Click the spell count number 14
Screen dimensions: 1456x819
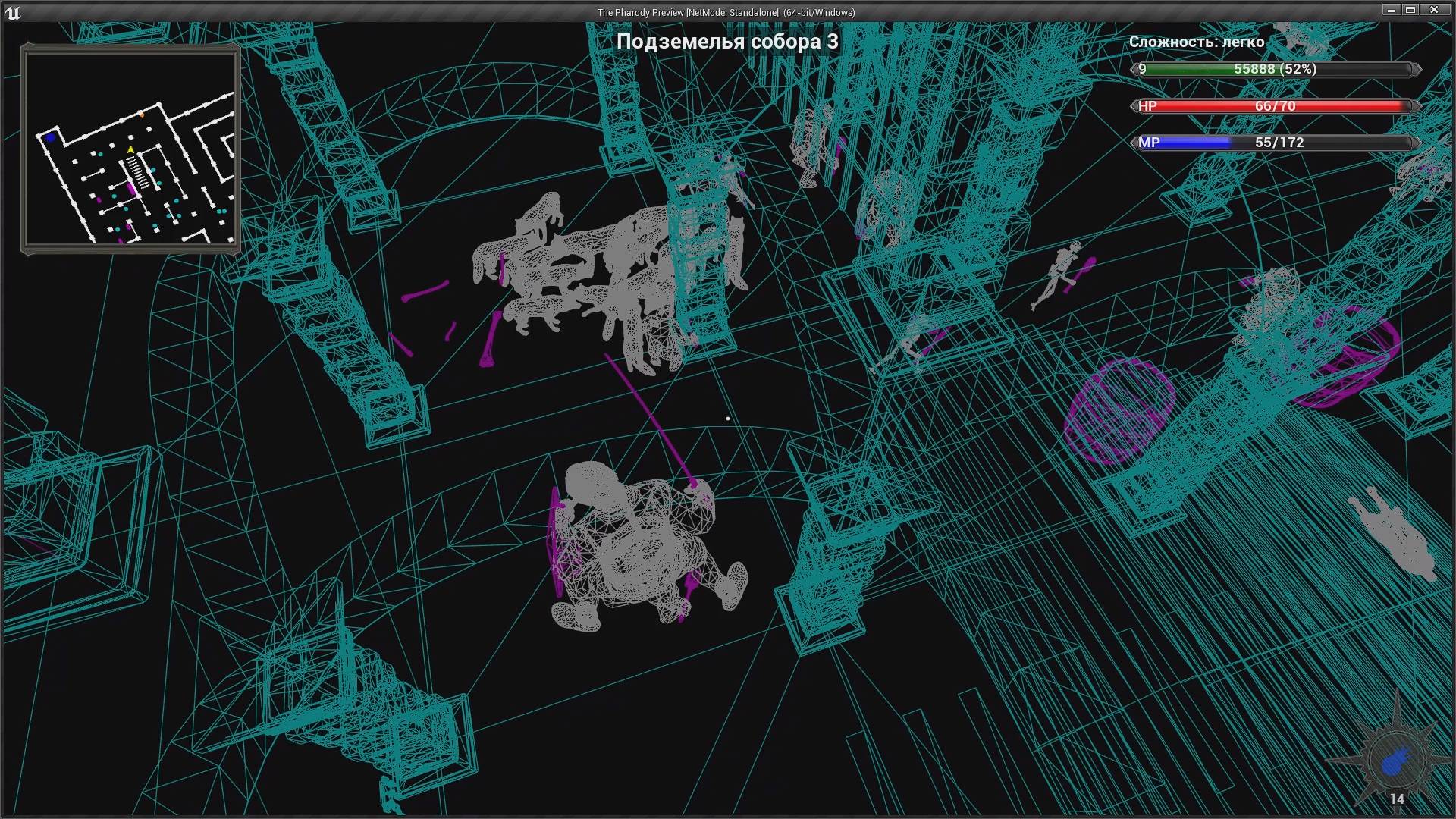coord(1397,799)
